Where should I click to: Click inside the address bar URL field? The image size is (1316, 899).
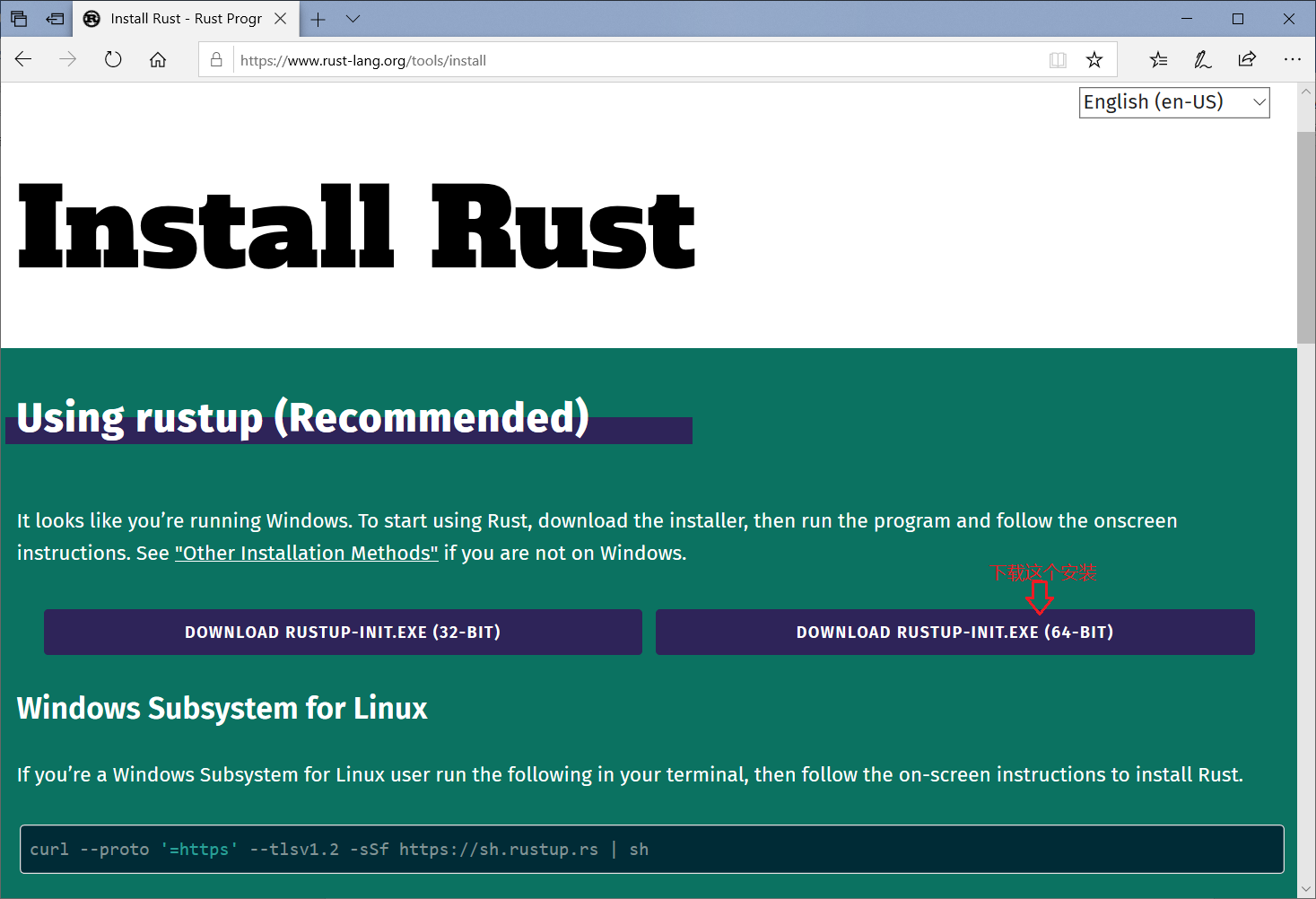(x=538, y=60)
